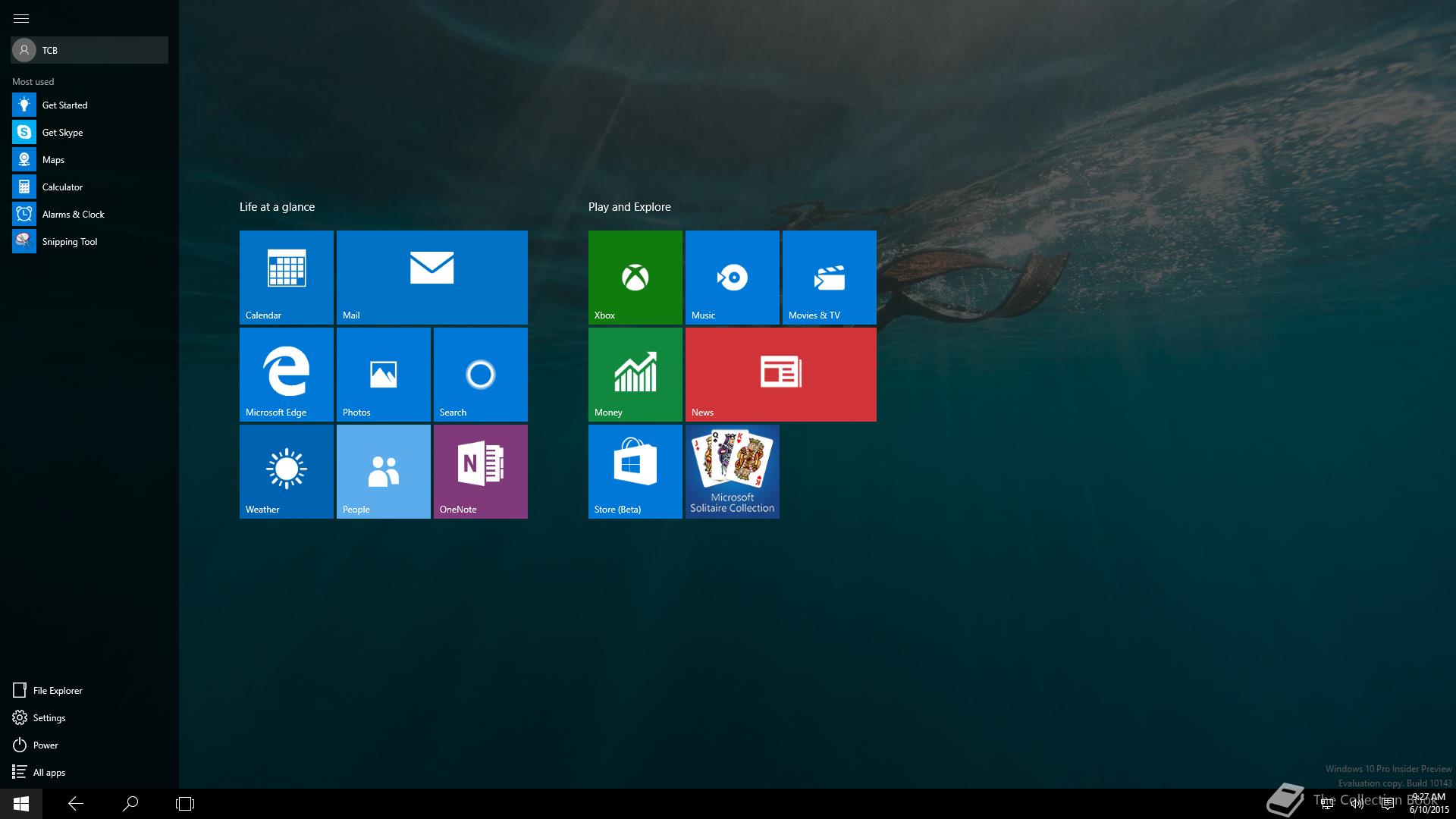This screenshot has width=1456, height=819.
Task: Expand the All apps list
Action: click(x=89, y=772)
